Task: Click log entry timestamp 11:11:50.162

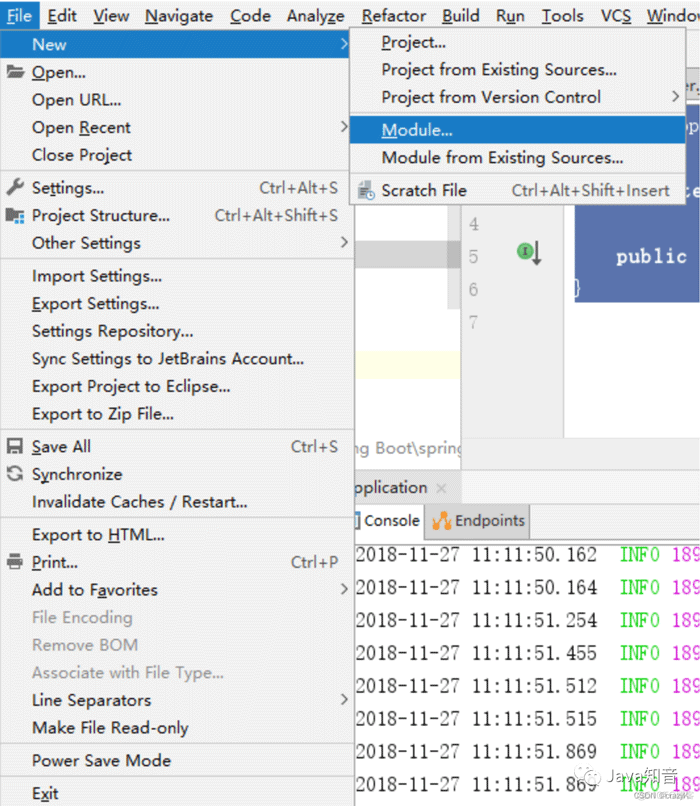Action: pyautogui.click(x=535, y=555)
